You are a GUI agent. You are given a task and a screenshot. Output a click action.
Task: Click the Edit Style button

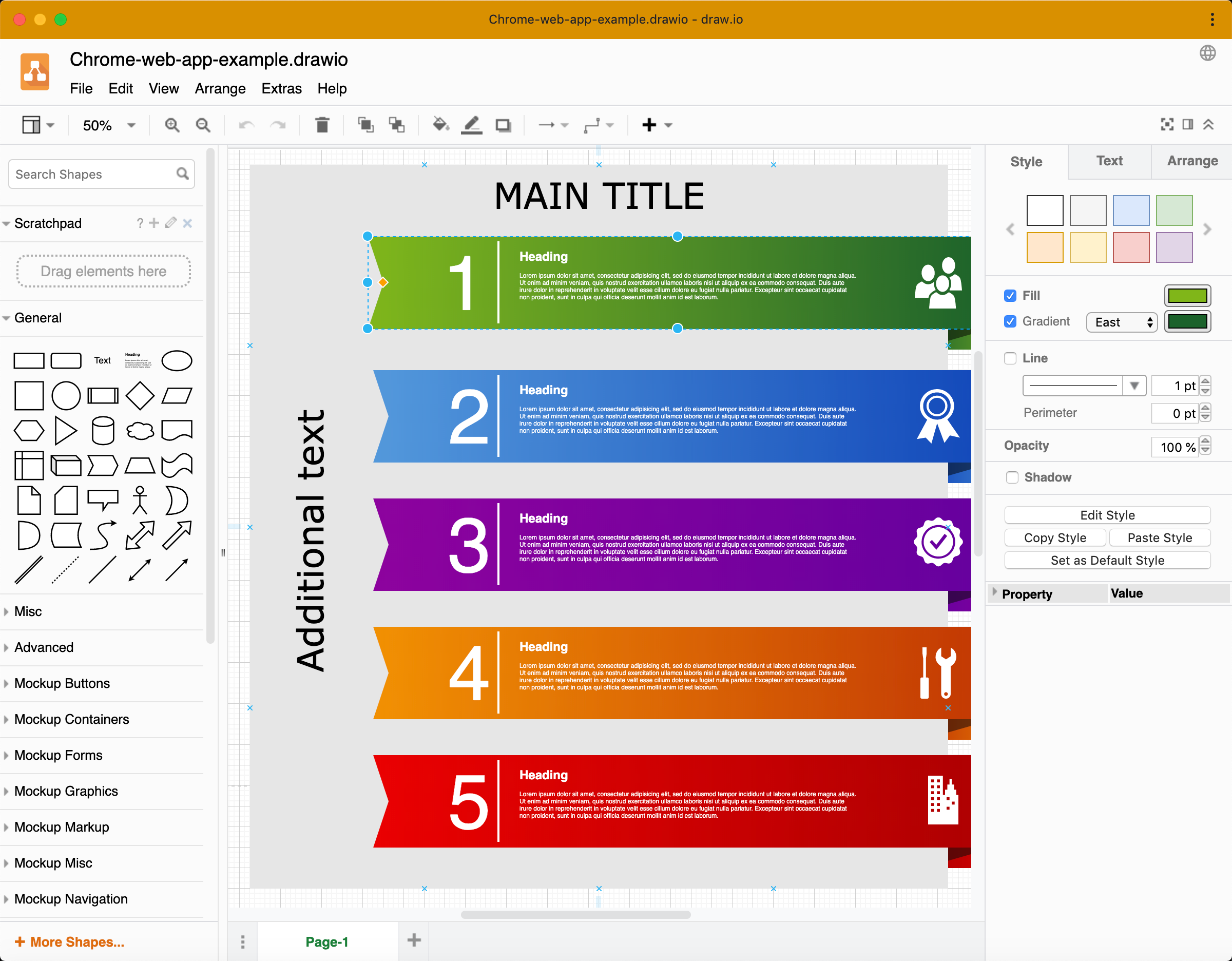point(1107,515)
